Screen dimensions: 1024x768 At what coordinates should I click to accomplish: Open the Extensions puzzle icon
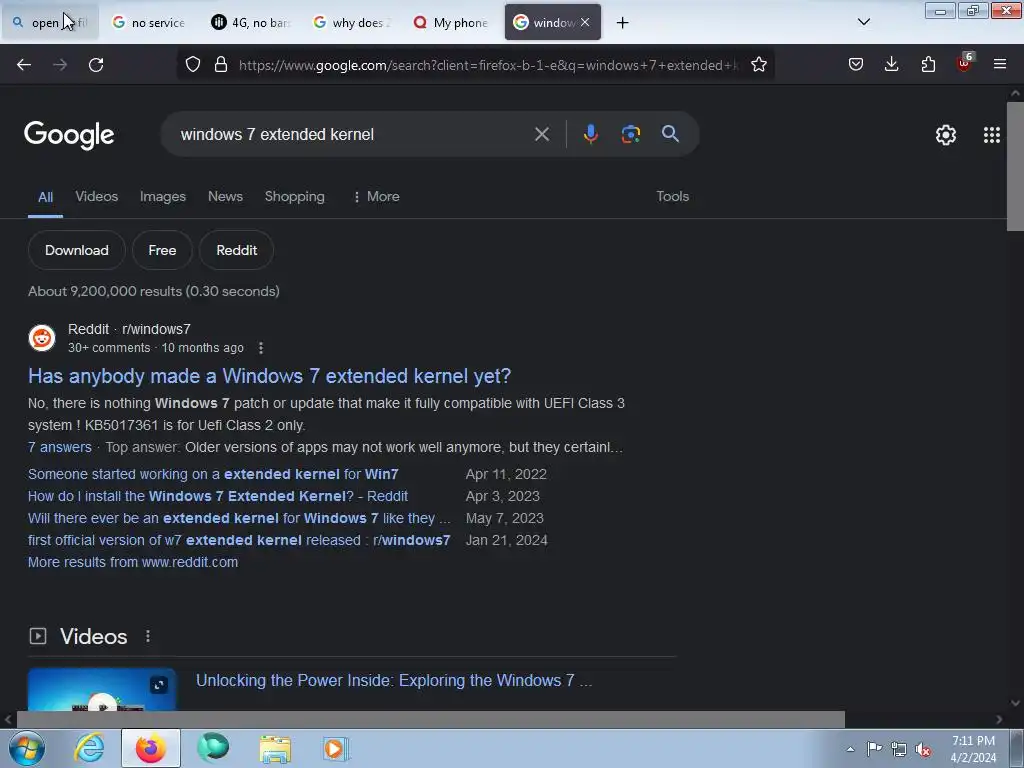(x=928, y=65)
